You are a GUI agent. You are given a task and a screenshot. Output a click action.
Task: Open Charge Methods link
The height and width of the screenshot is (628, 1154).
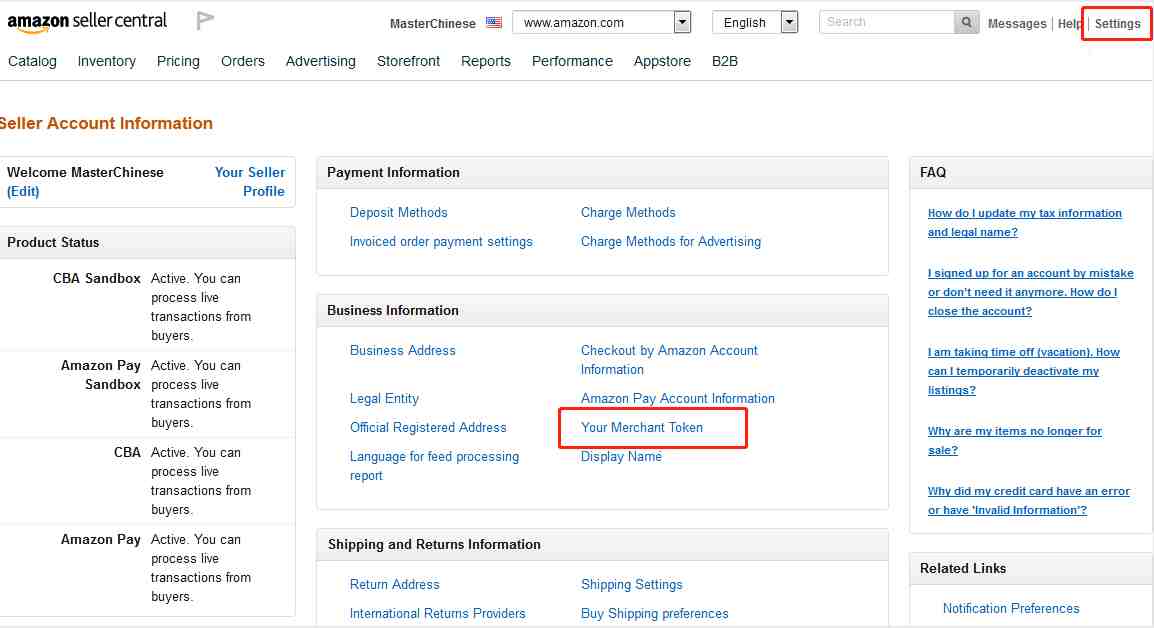tap(628, 212)
